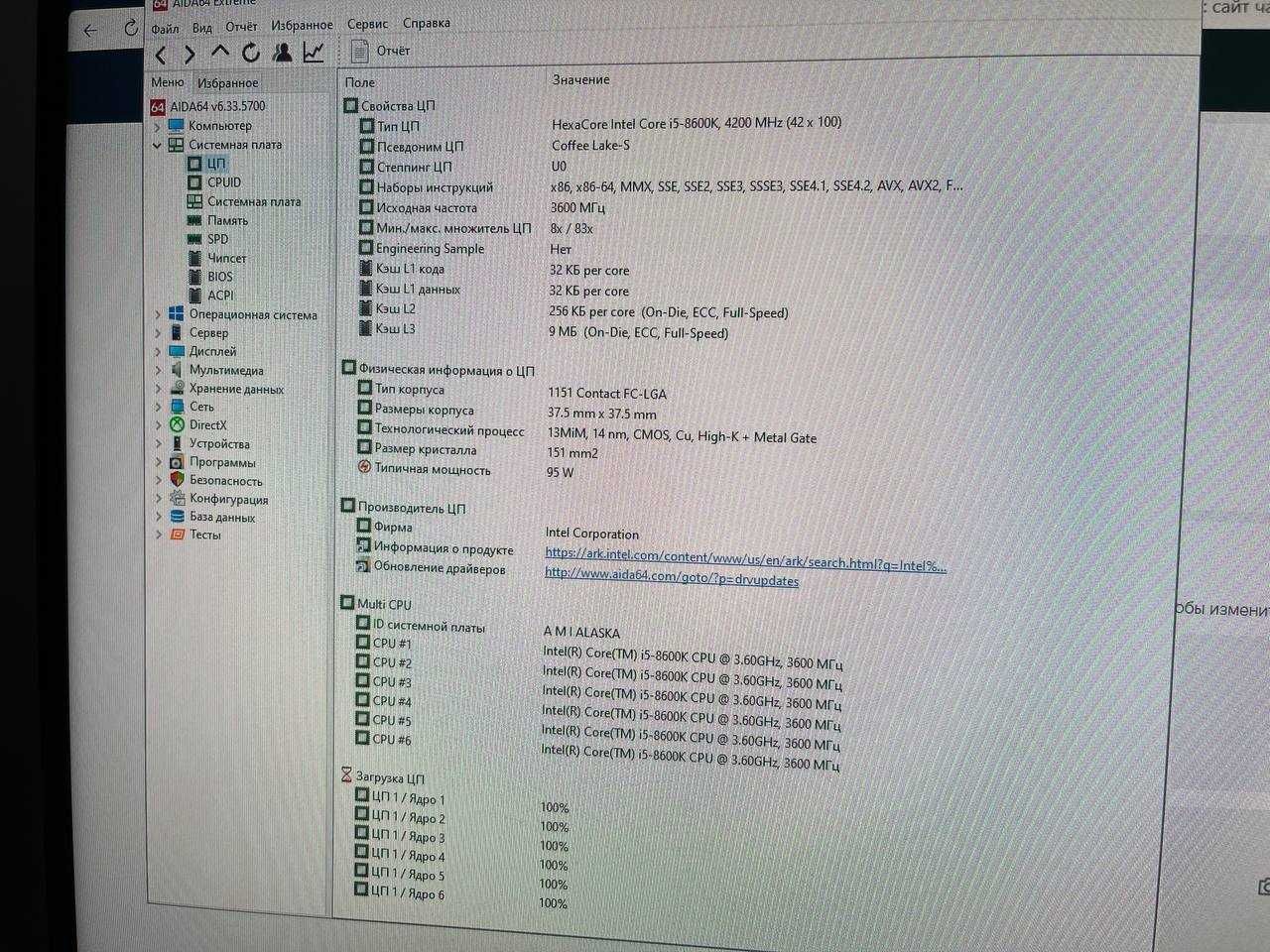Open the Отчёт menu in menu bar
Image resolution: width=1270 pixels, height=952 pixels.
click(241, 26)
